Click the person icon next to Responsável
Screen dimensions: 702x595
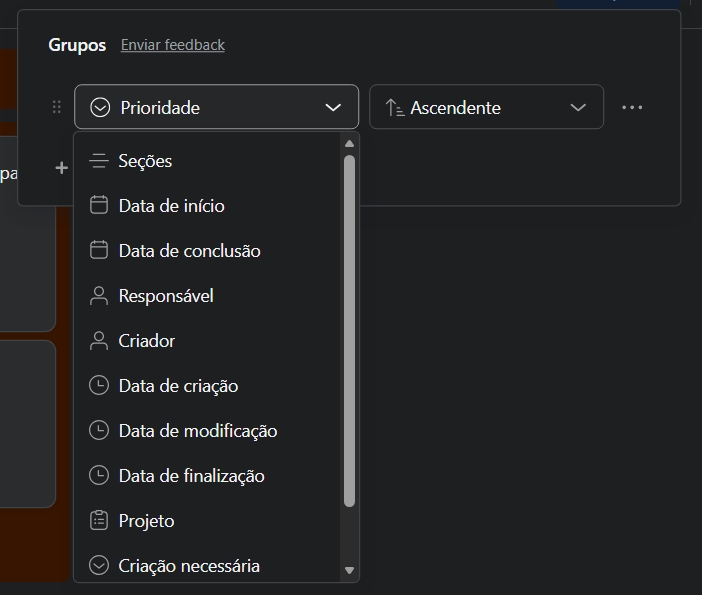[99, 295]
